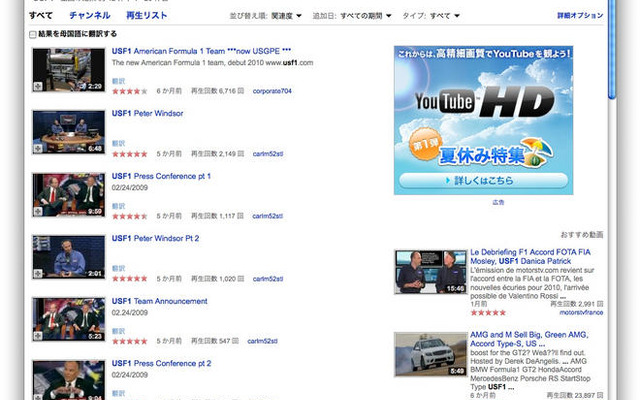Click the 2:29 thumbnail of USF1 American Formula 1 Team

tap(69, 70)
